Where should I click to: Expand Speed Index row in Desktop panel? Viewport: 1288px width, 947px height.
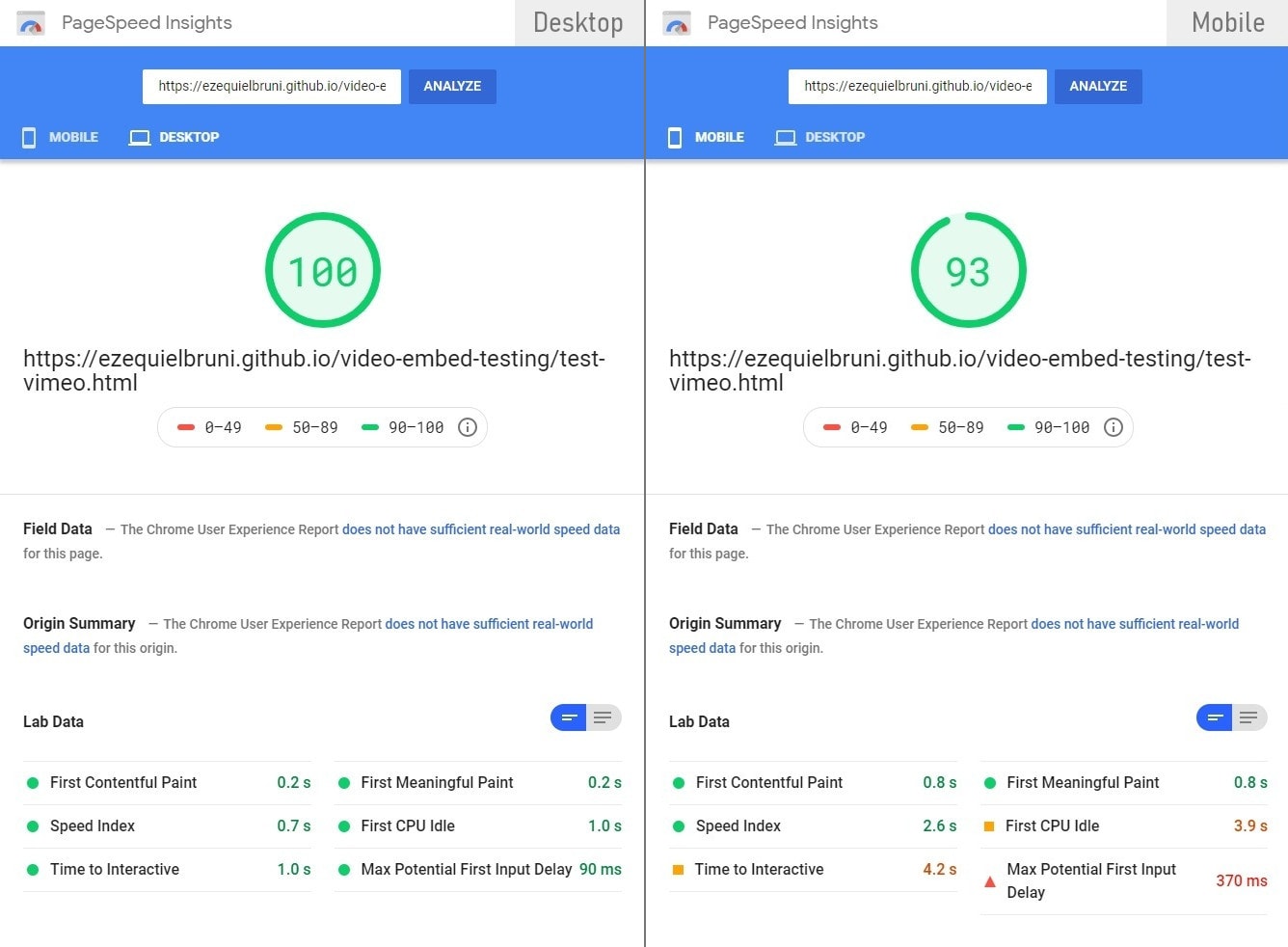tap(168, 826)
